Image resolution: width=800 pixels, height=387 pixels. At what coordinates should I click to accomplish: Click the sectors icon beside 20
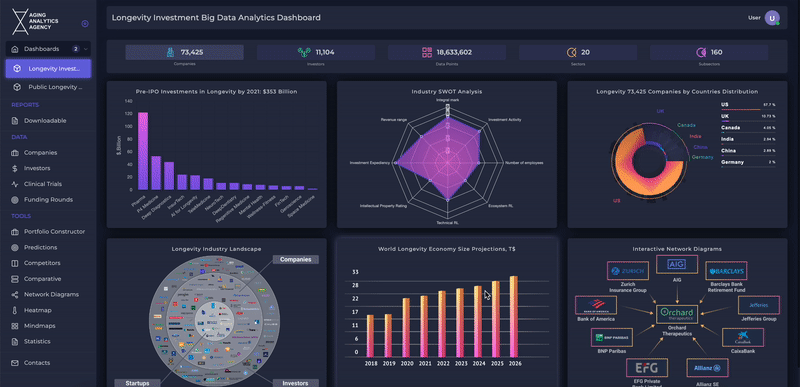pyautogui.click(x=571, y=52)
